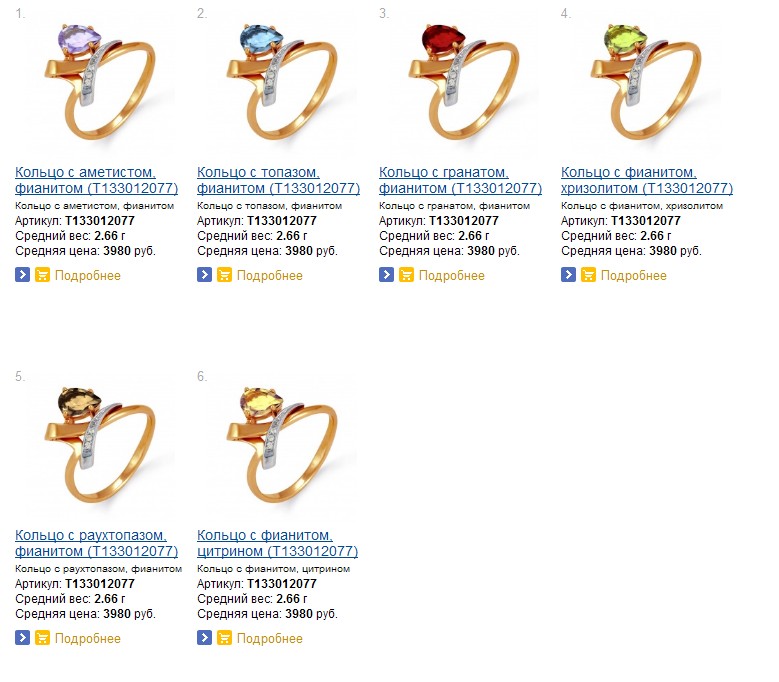Click the cart icon under topaz ring
Image resolution: width=779 pixels, height=682 pixels.
click(224, 275)
